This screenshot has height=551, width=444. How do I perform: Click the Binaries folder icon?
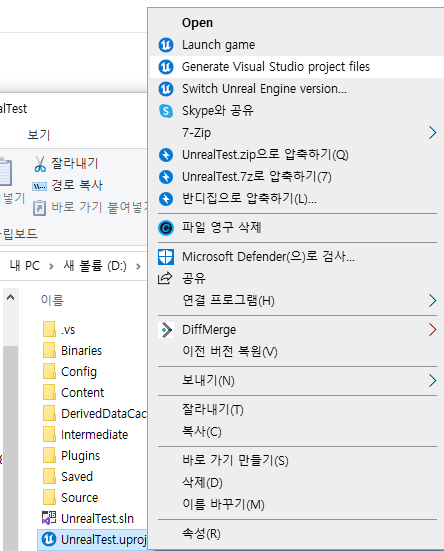click(49, 350)
